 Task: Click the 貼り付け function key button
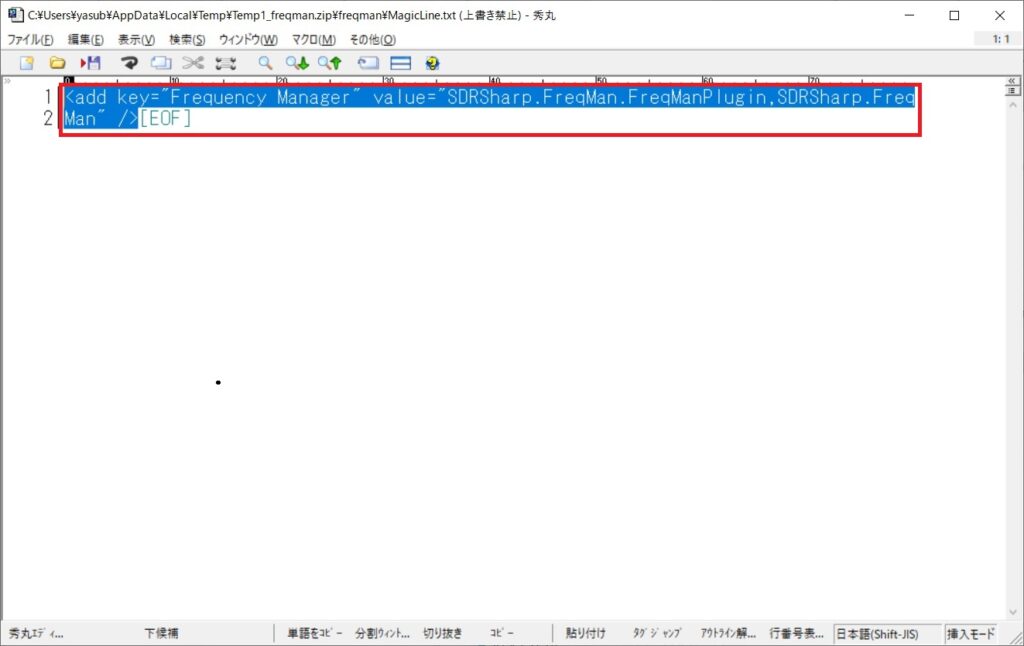coord(585,633)
